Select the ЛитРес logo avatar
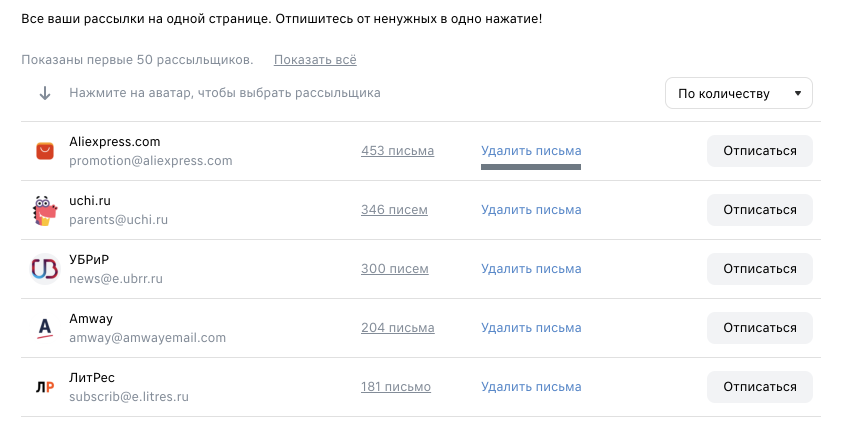841x425 pixels. pyautogui.click(x=45, y=387)
